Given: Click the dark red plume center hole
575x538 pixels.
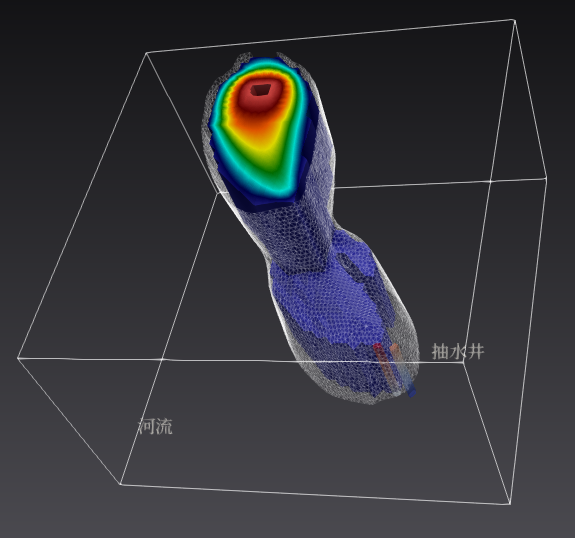Looking at the screenshot, I should click(x=261, y=89).
